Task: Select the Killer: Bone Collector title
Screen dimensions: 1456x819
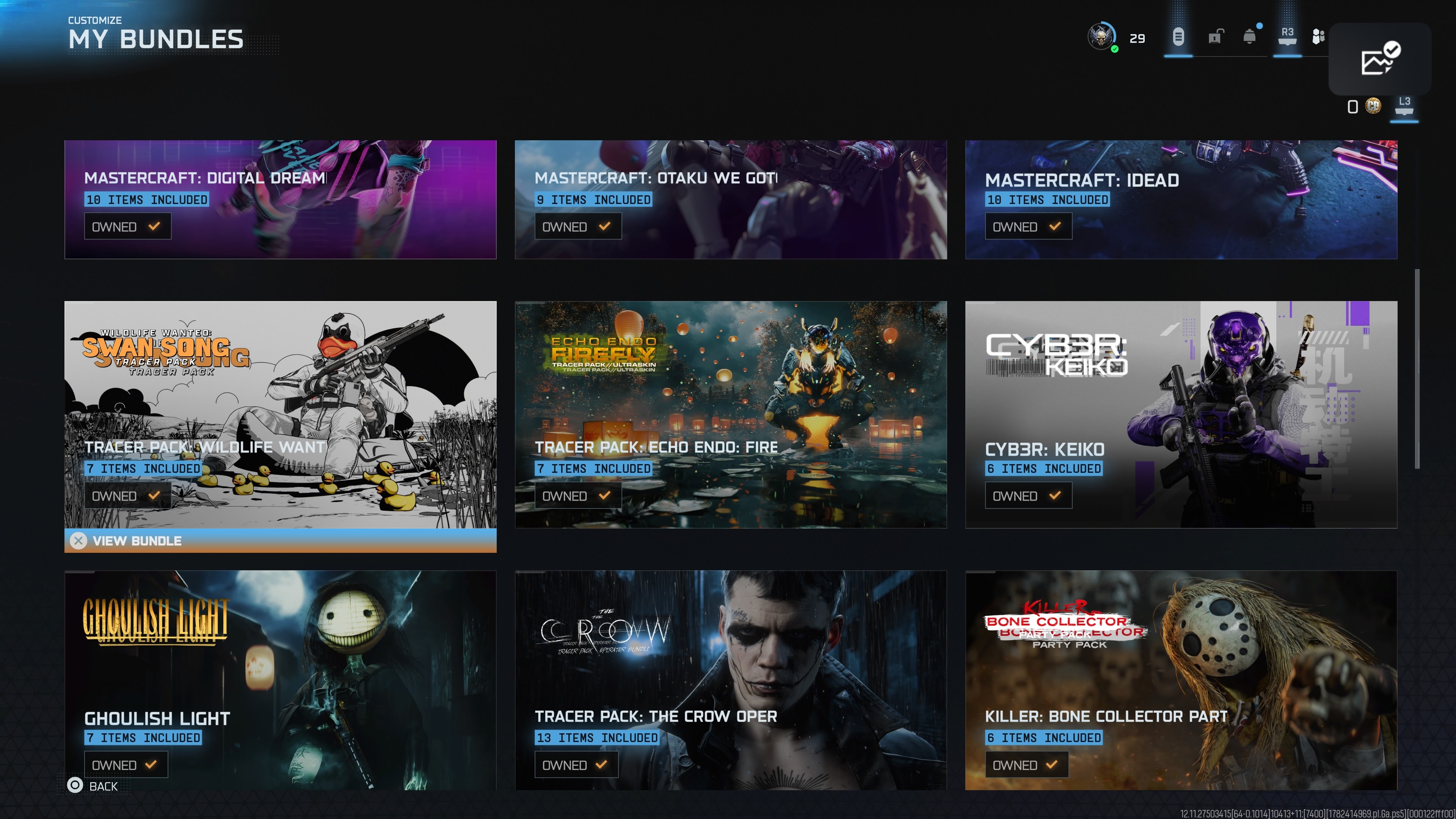Action: (1107, 716)
